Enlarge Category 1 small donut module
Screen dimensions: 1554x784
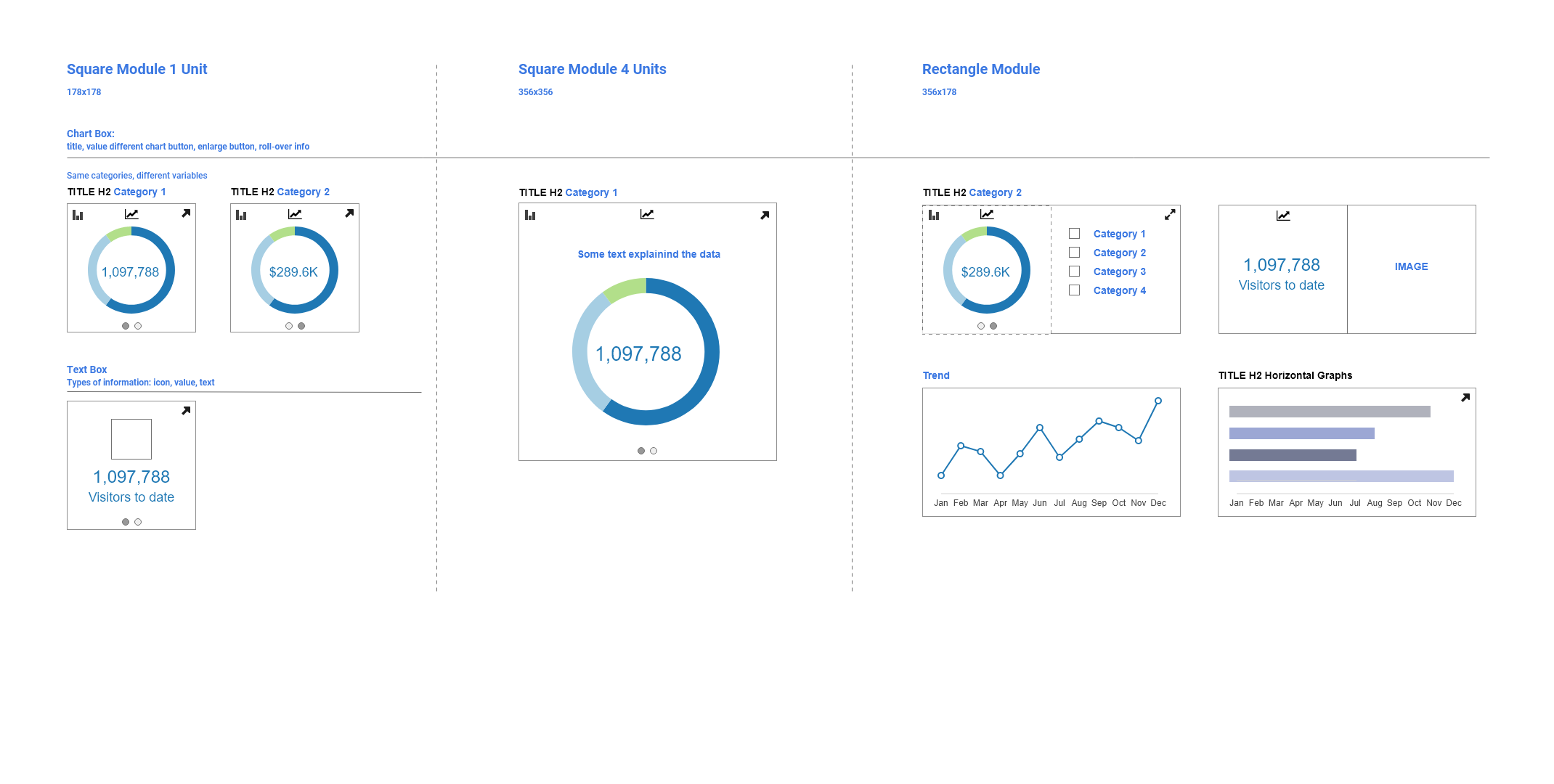tap(186, 213)
